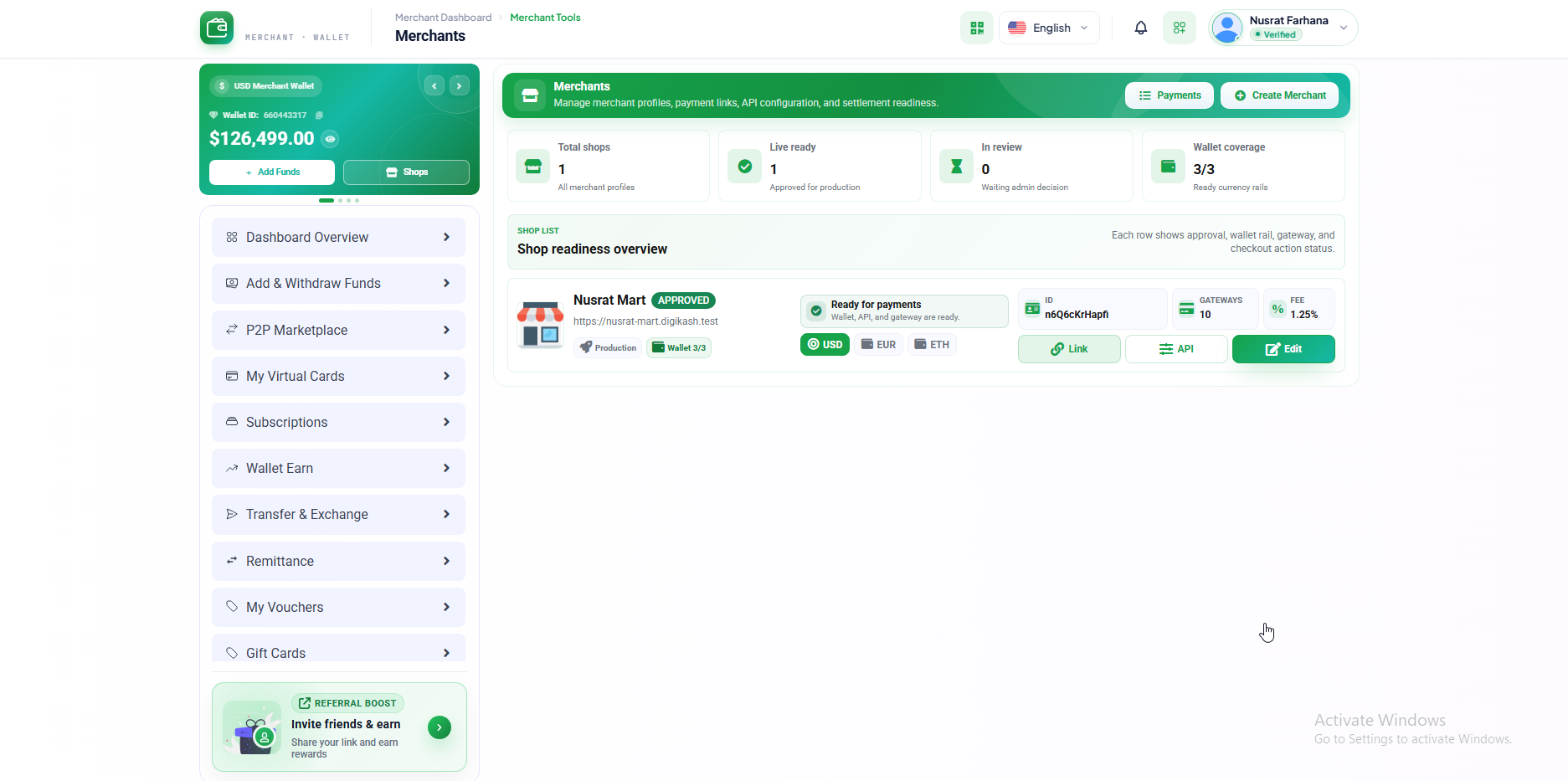Open the apps grid shortcut icon
Screen dimensions: 1568x781
(1179, 28)
